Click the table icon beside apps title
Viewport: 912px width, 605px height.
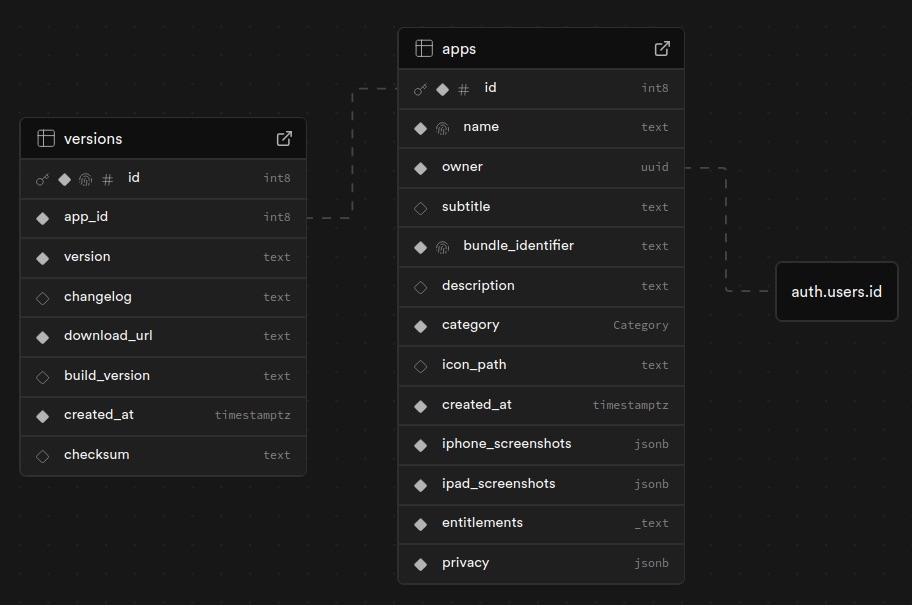pyautogui.click(x=424, y=48)
